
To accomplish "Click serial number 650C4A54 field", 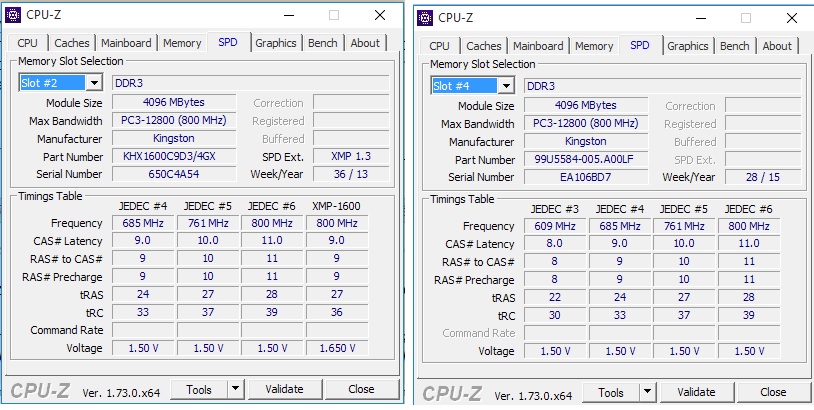I will 174,174.
